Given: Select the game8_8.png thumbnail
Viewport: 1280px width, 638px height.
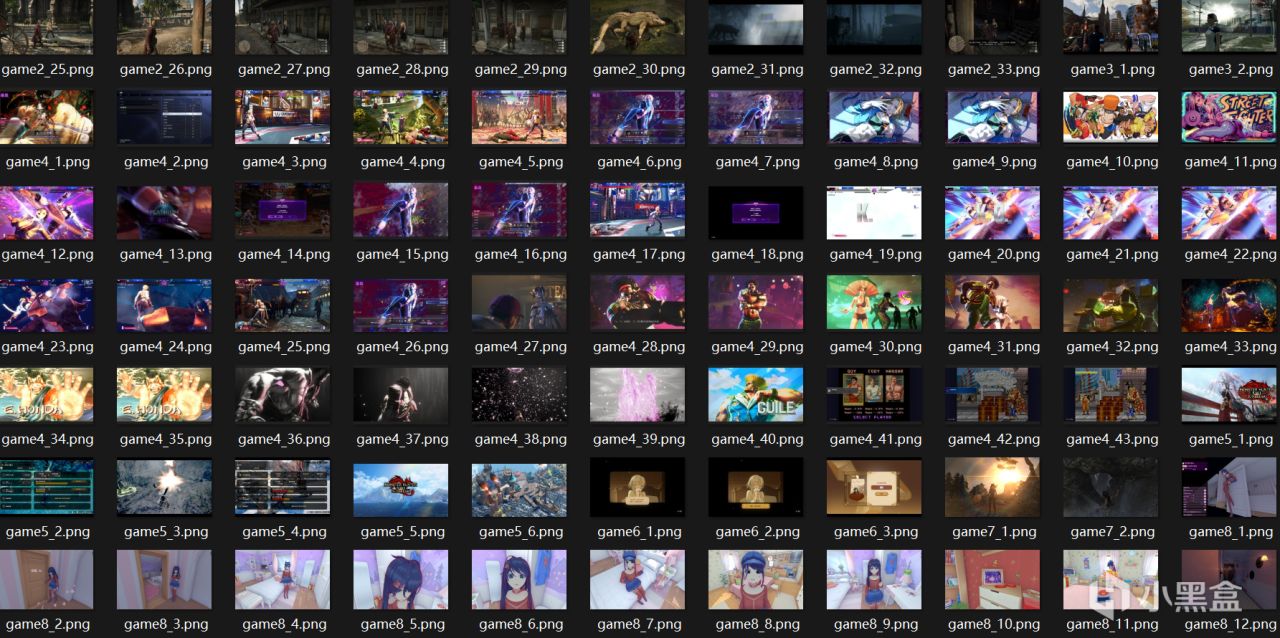Looking at the screenshot, I should [x=756, y=579].
